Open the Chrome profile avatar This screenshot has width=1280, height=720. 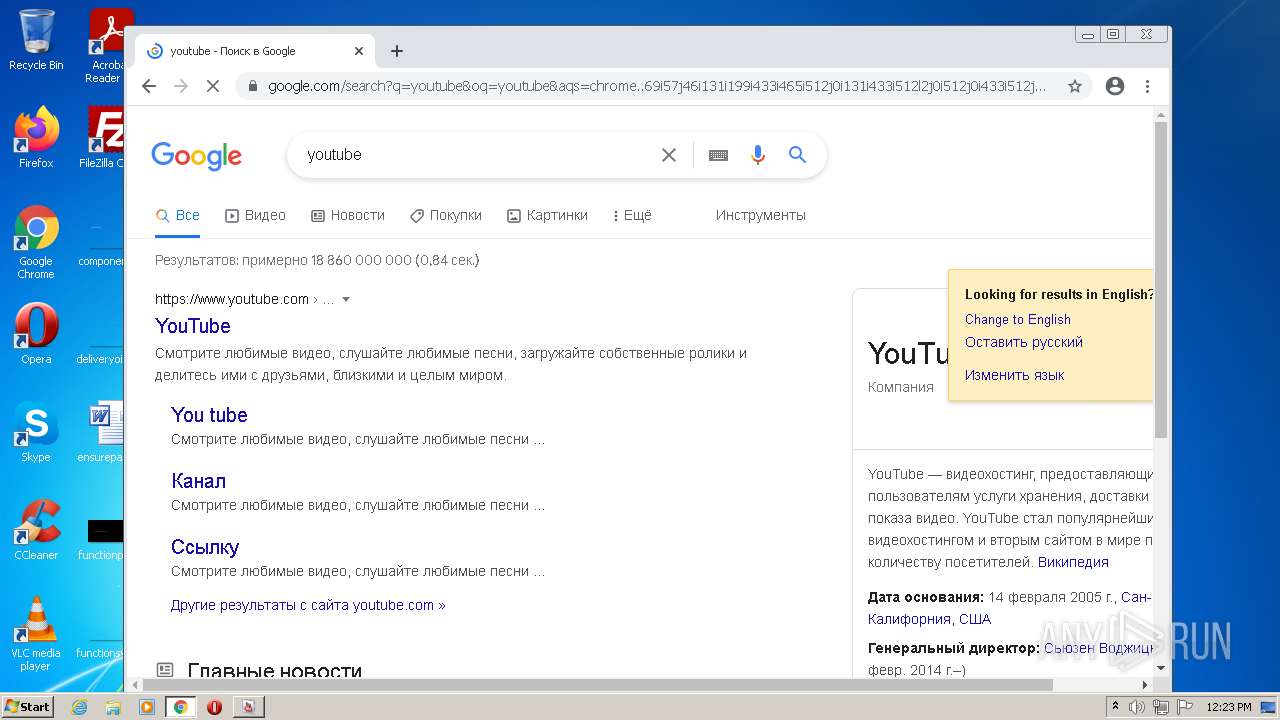[x=1115, y=86]
